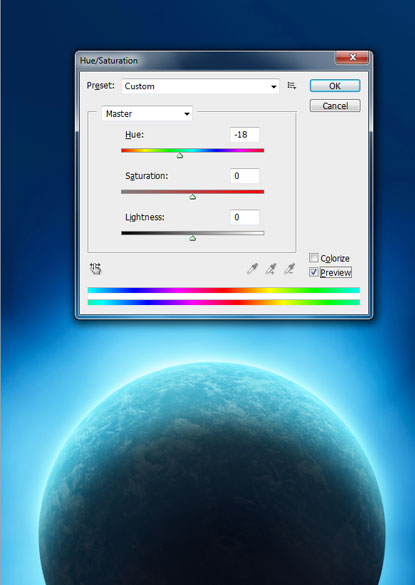415x585 pixels.
Task: Close the Hue/Saturation dialog
Action: (x=352, y=57)
